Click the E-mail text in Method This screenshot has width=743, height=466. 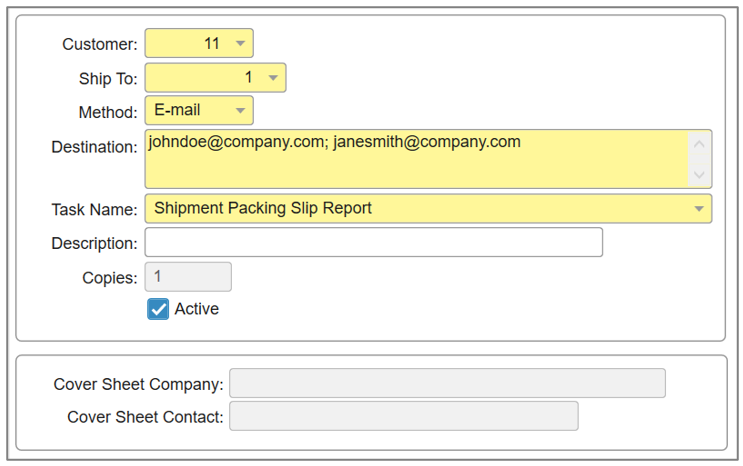(x=178, y=111)
